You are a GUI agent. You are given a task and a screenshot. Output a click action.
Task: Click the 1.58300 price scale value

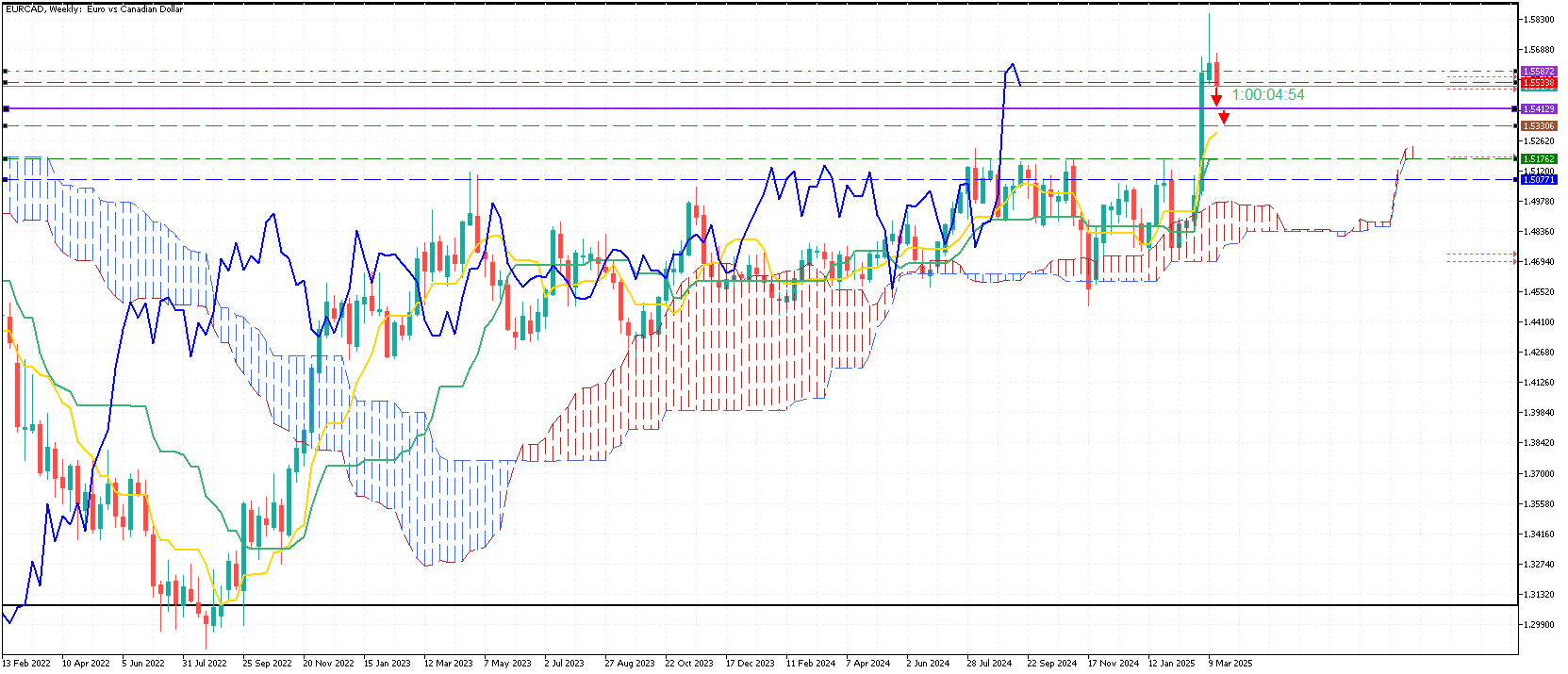coord(1539,19)
